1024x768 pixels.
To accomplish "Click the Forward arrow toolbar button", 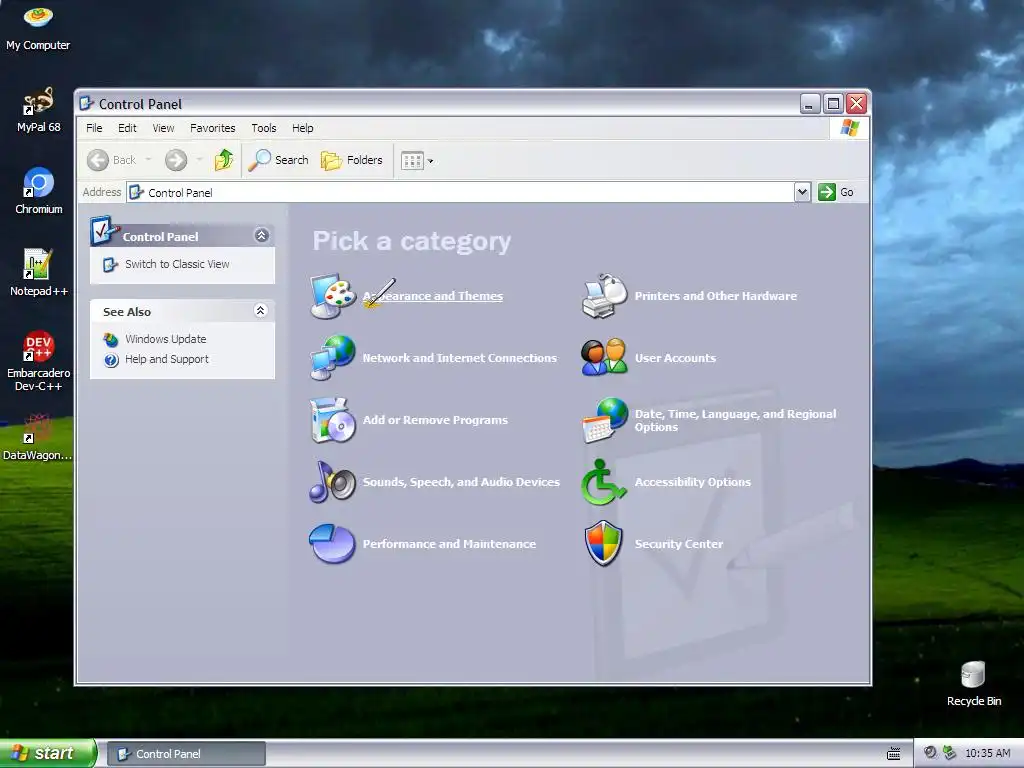I will (x=176, y=160).
